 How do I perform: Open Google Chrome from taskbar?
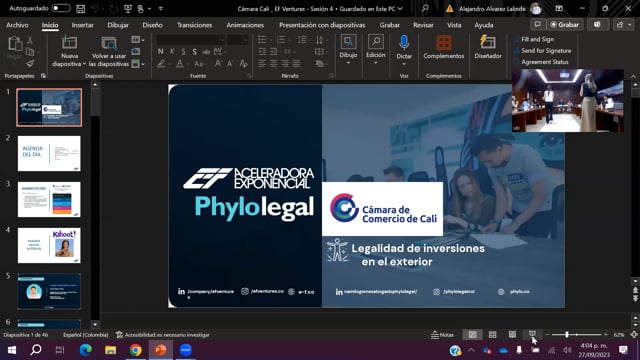(136, 350)
